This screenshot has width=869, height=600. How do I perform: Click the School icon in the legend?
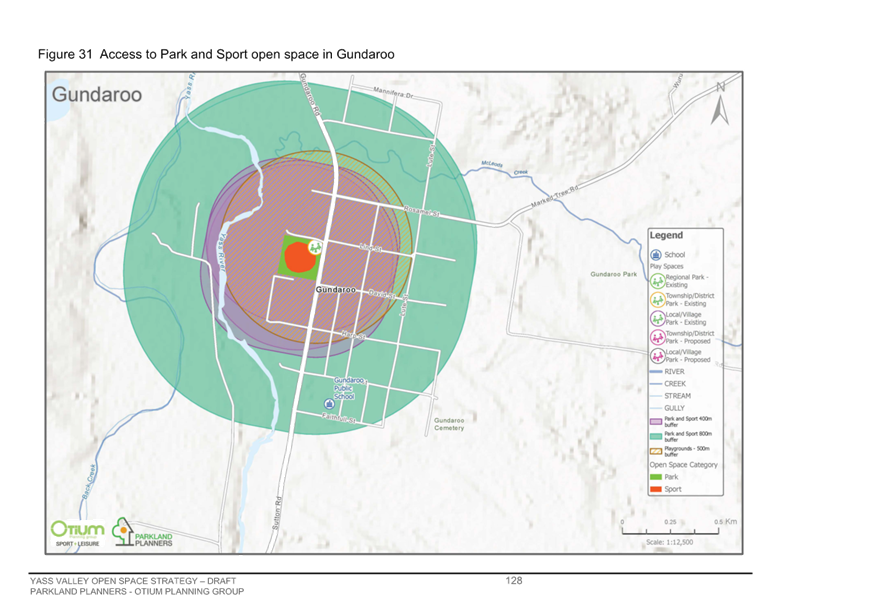click(x=656, y=255)
